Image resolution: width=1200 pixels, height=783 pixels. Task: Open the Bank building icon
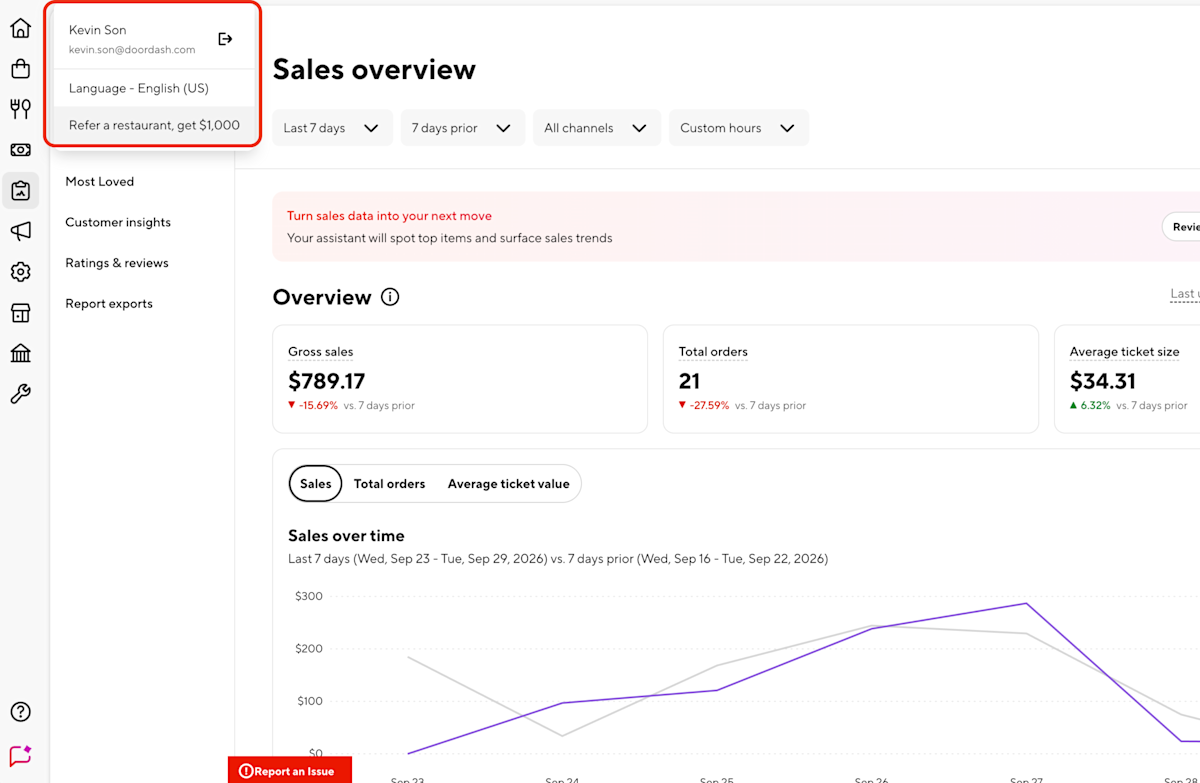point(20,353)
